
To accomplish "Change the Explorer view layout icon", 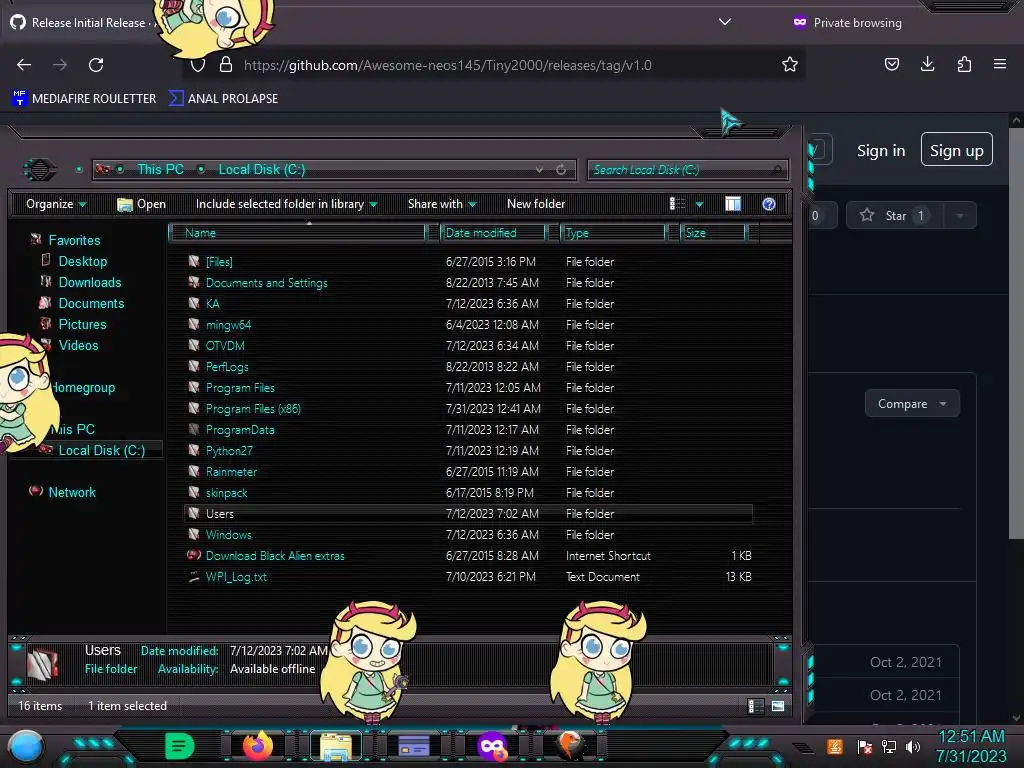I will tap(677, 204).
